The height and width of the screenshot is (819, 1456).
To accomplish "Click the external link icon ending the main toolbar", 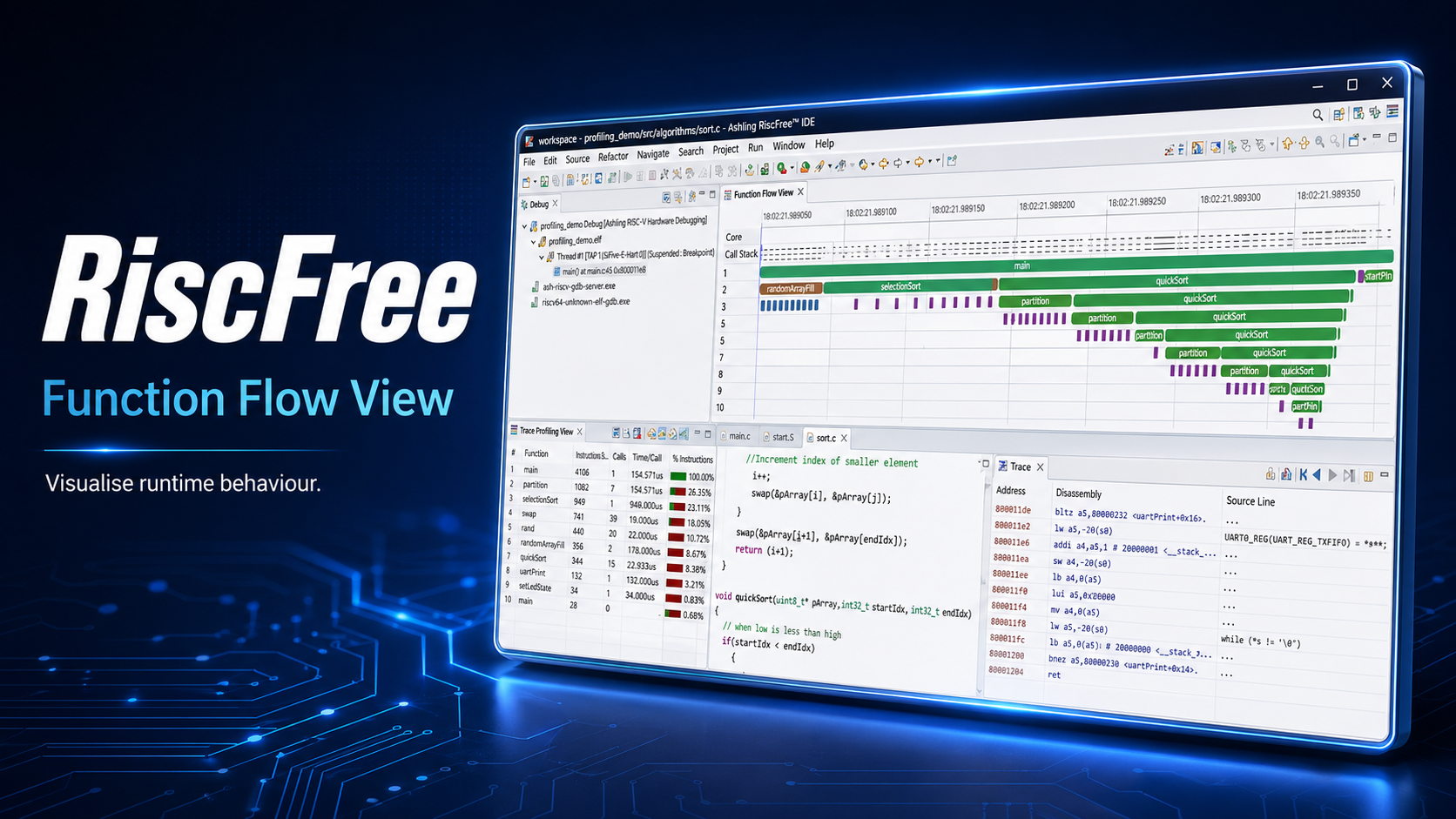I will (x=952, y=160).
